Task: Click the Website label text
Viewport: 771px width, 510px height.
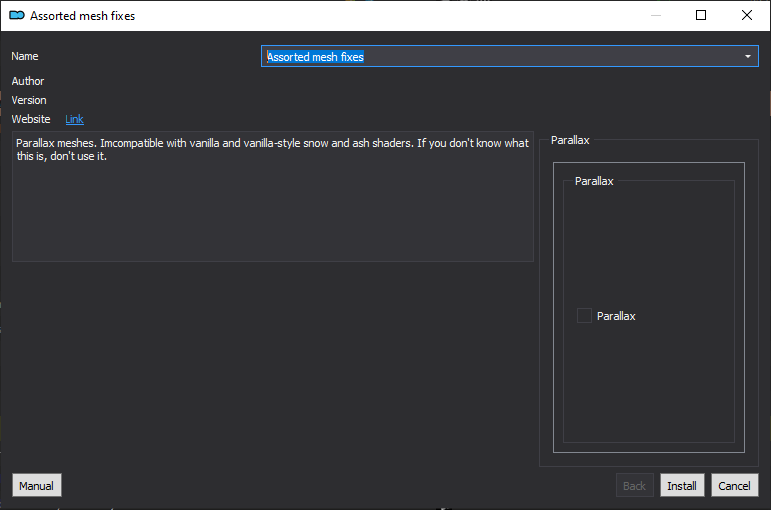Action: tap(31, 119)
